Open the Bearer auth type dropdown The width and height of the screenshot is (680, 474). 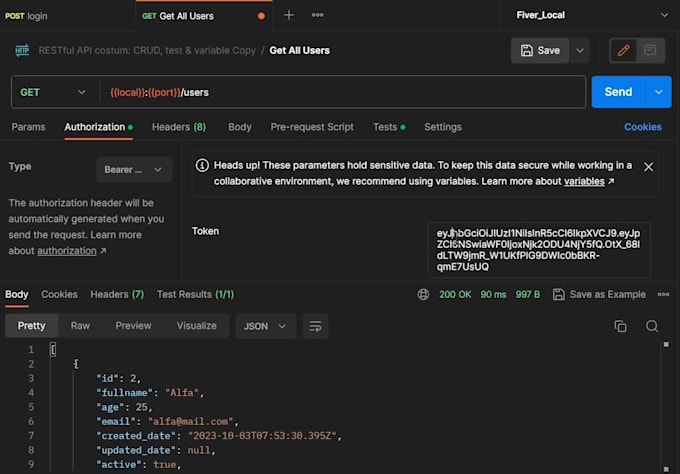[x=134, y=170]
